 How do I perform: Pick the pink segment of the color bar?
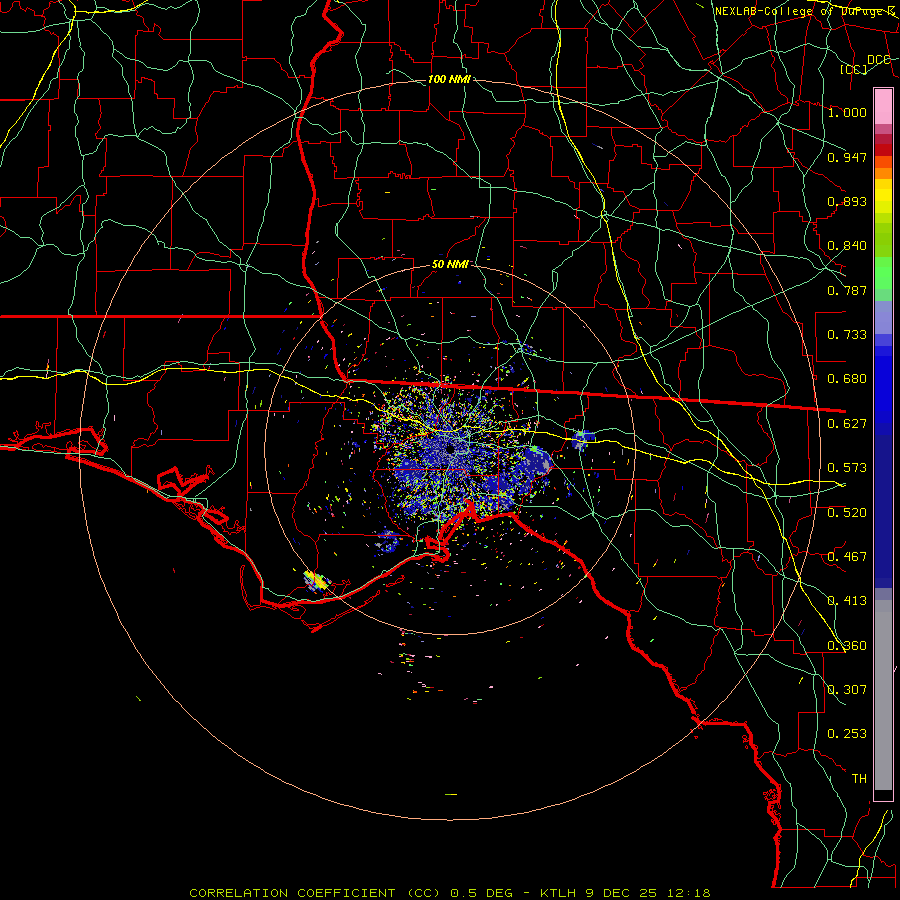pos(883,106)
